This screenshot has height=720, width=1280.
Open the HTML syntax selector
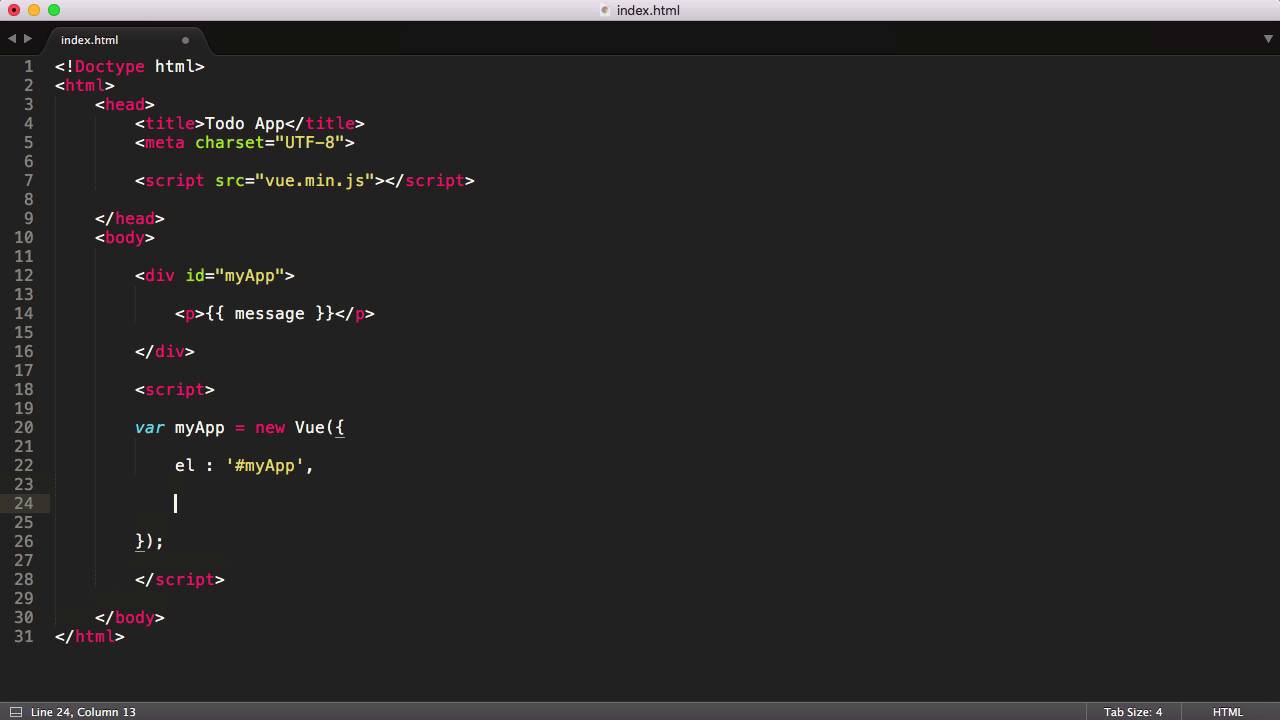pos(1228,712)
